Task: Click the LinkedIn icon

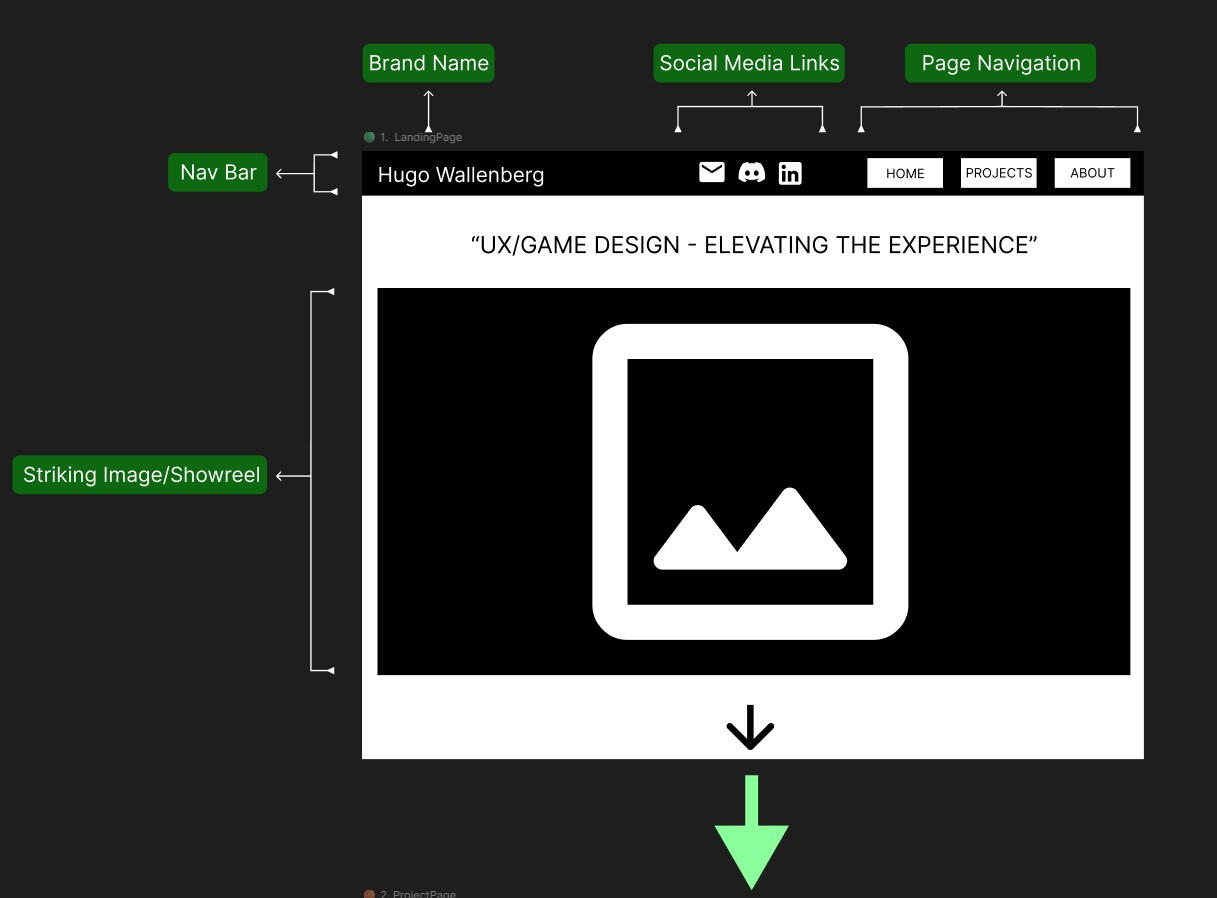Action: click(x=790, y=173)
